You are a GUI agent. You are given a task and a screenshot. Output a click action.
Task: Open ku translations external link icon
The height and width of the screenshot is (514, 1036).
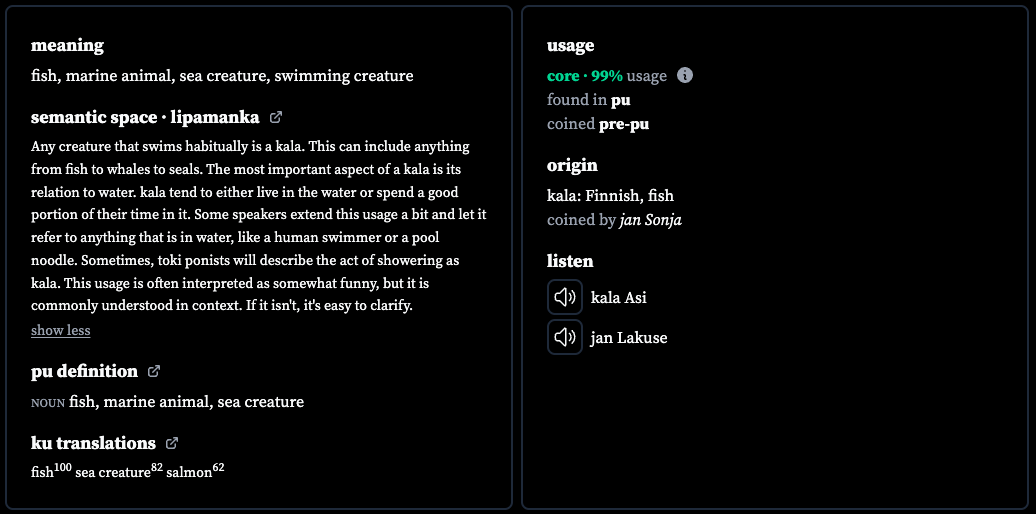point(172,443)
